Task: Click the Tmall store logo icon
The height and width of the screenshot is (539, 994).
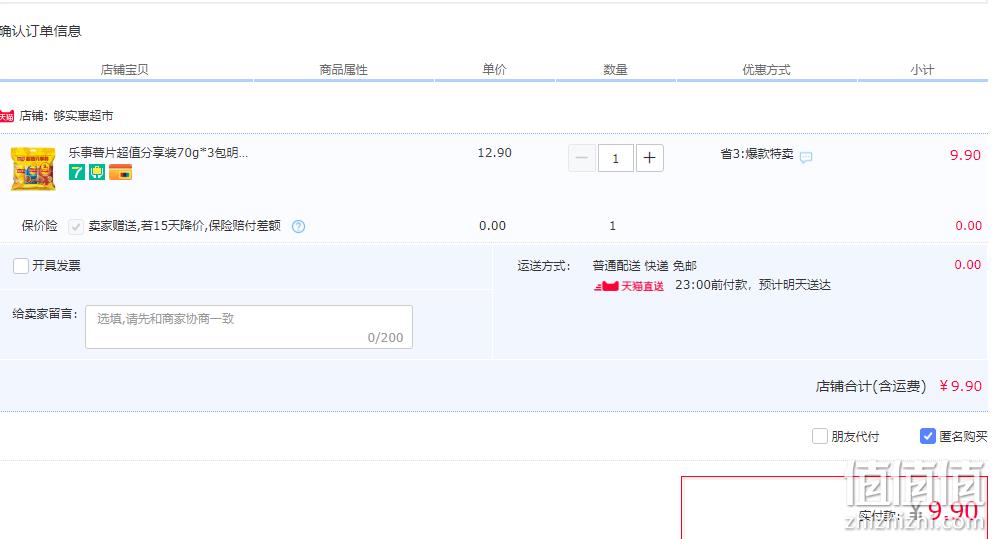Action: pyautogui.click(x=6, y=116)
